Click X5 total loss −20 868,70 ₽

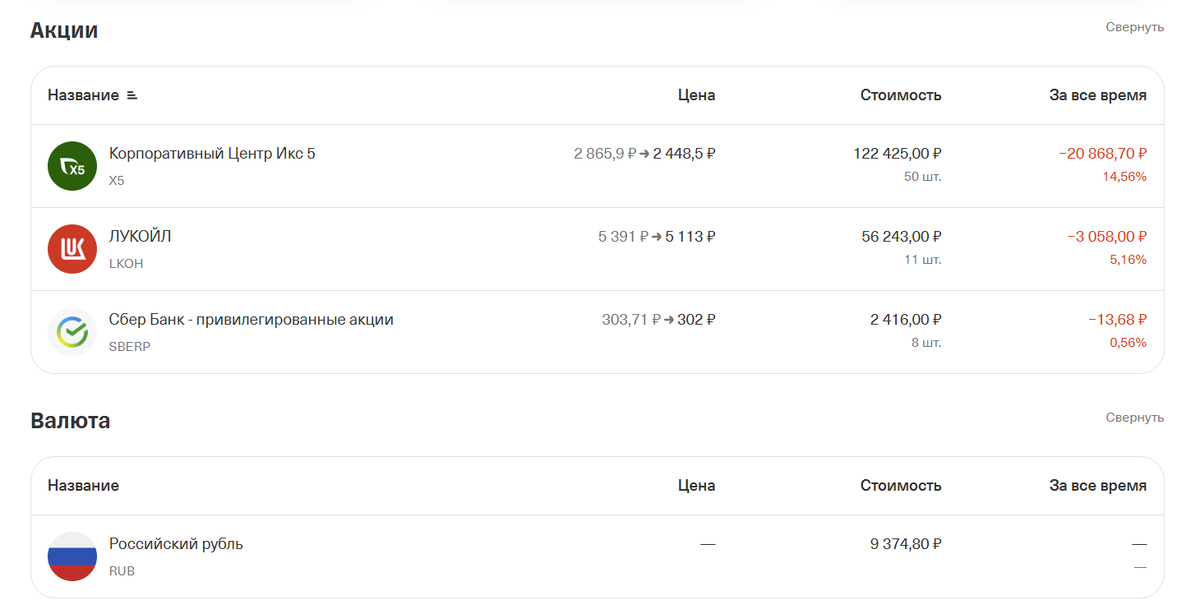(1102, 154)
